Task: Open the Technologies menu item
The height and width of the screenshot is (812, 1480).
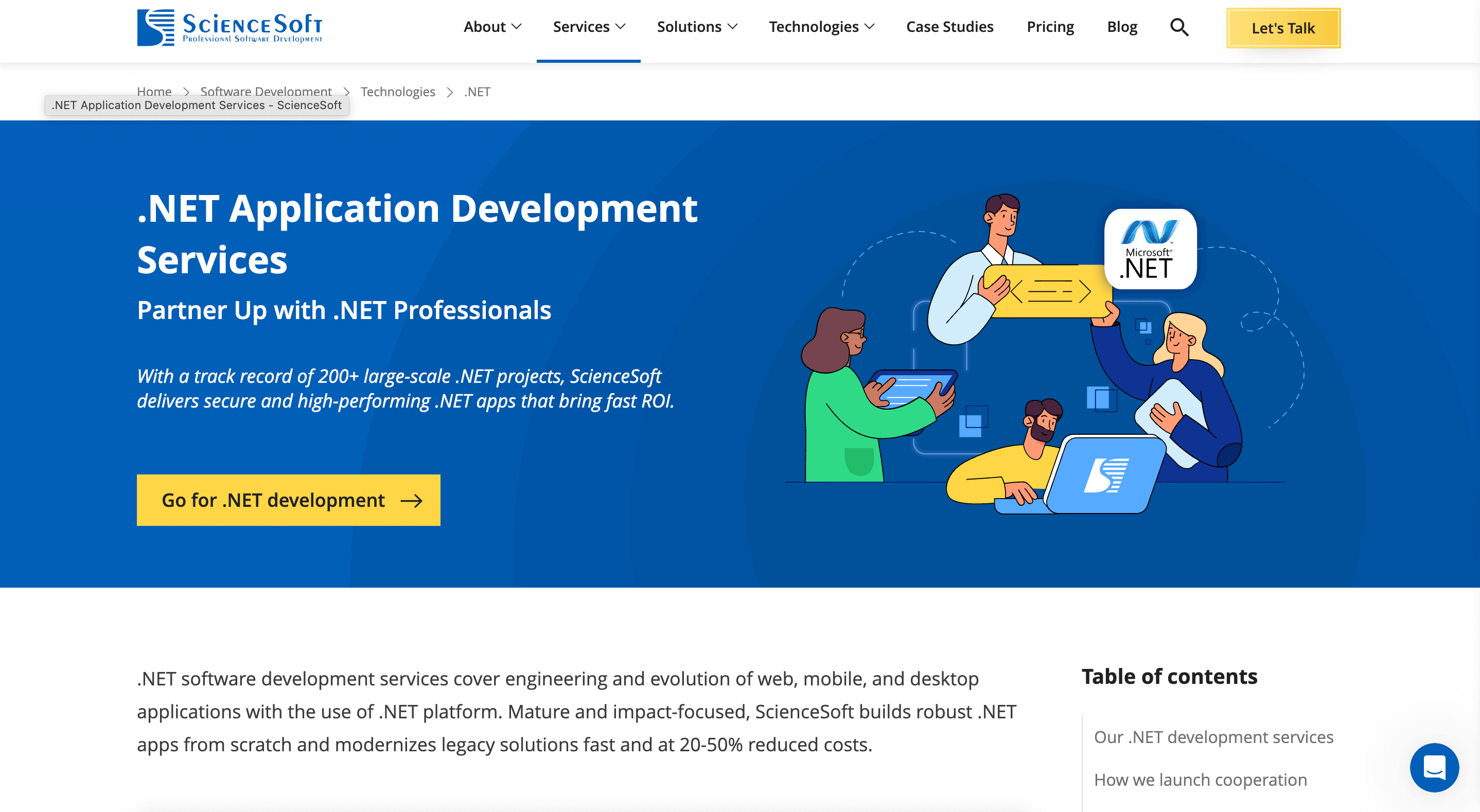Action: click(822, 26)
